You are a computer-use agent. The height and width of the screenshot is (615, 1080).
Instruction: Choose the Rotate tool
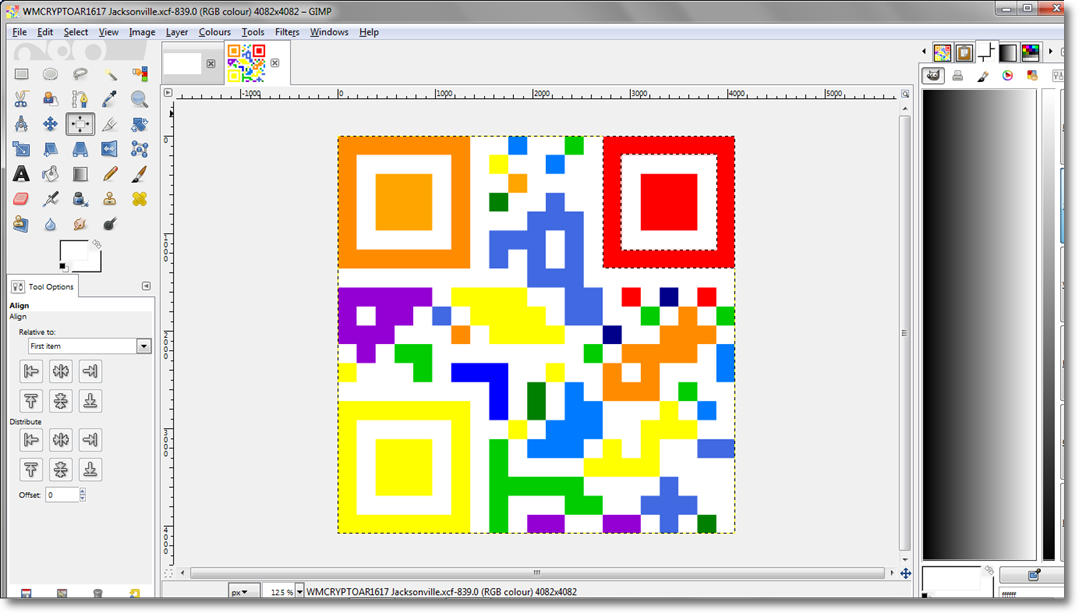click(139, 124)
